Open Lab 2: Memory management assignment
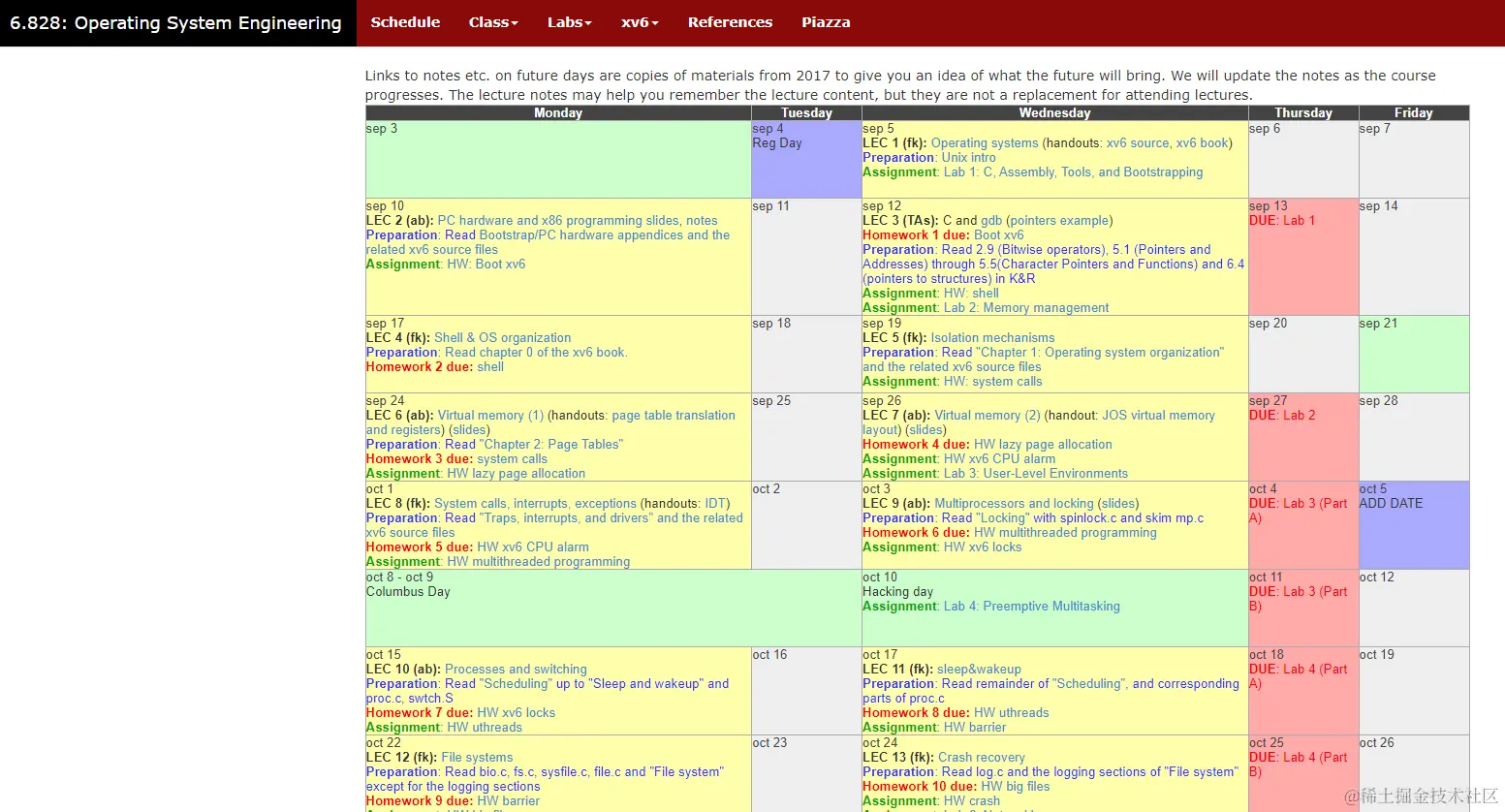Viewport: 1505px width, 812px height. tap(1026, 308)
